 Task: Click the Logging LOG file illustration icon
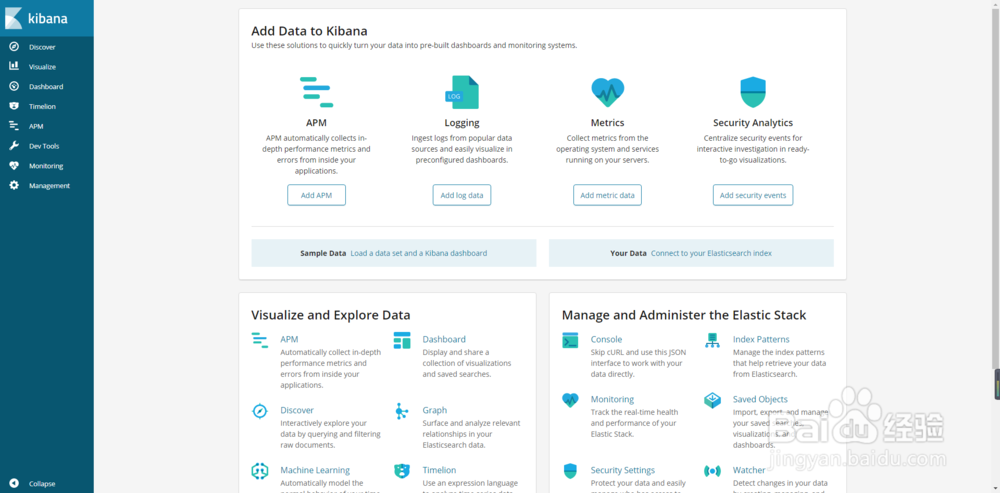462,92
